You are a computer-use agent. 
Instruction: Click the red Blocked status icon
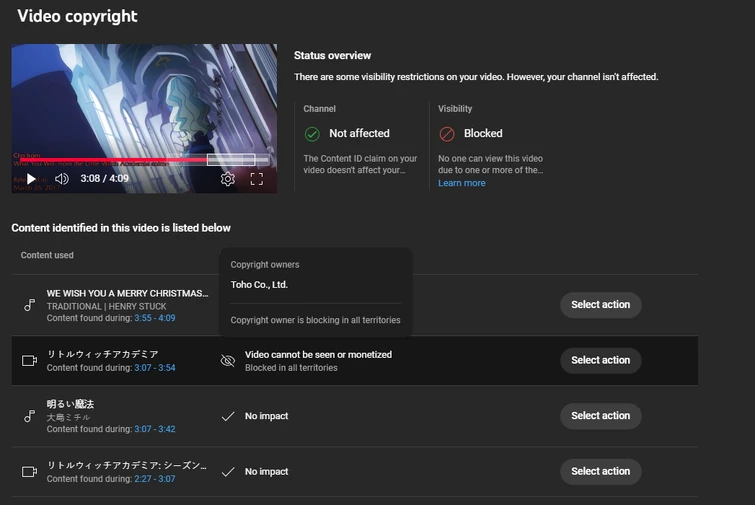coord(447,133)
